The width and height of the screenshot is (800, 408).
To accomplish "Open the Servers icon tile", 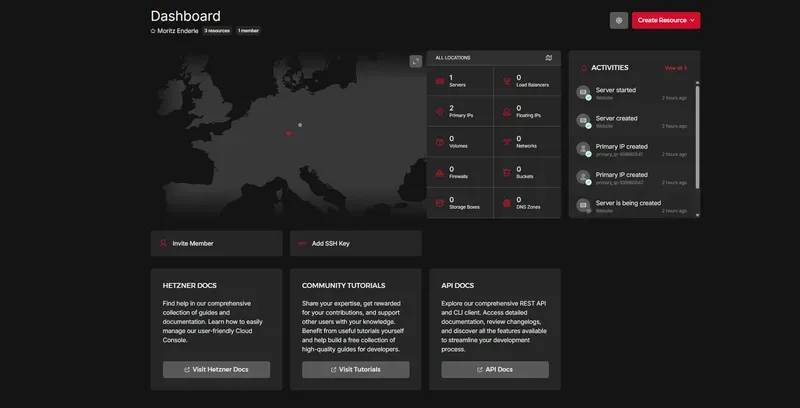I will (439, 81).
